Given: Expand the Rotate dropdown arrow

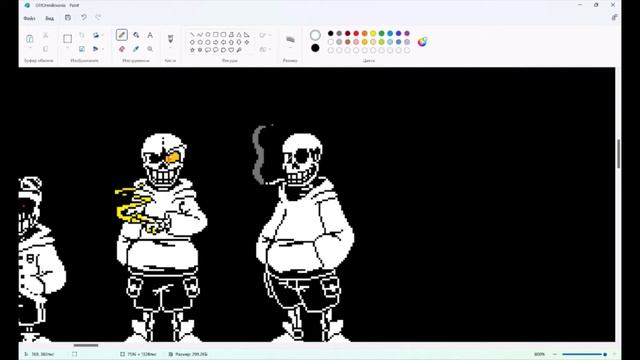Looking at the screenshot, I should click(102, 36).
